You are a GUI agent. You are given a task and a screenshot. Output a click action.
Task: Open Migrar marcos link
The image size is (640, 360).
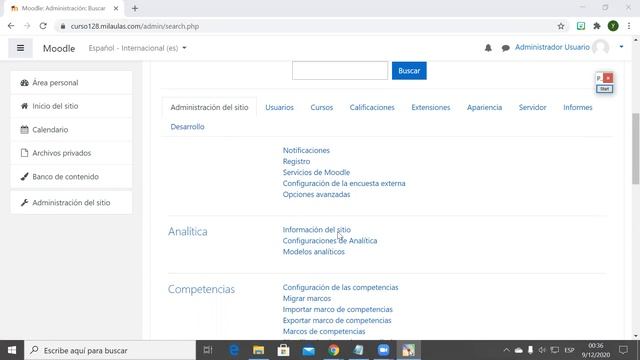[x=307, y=298]
